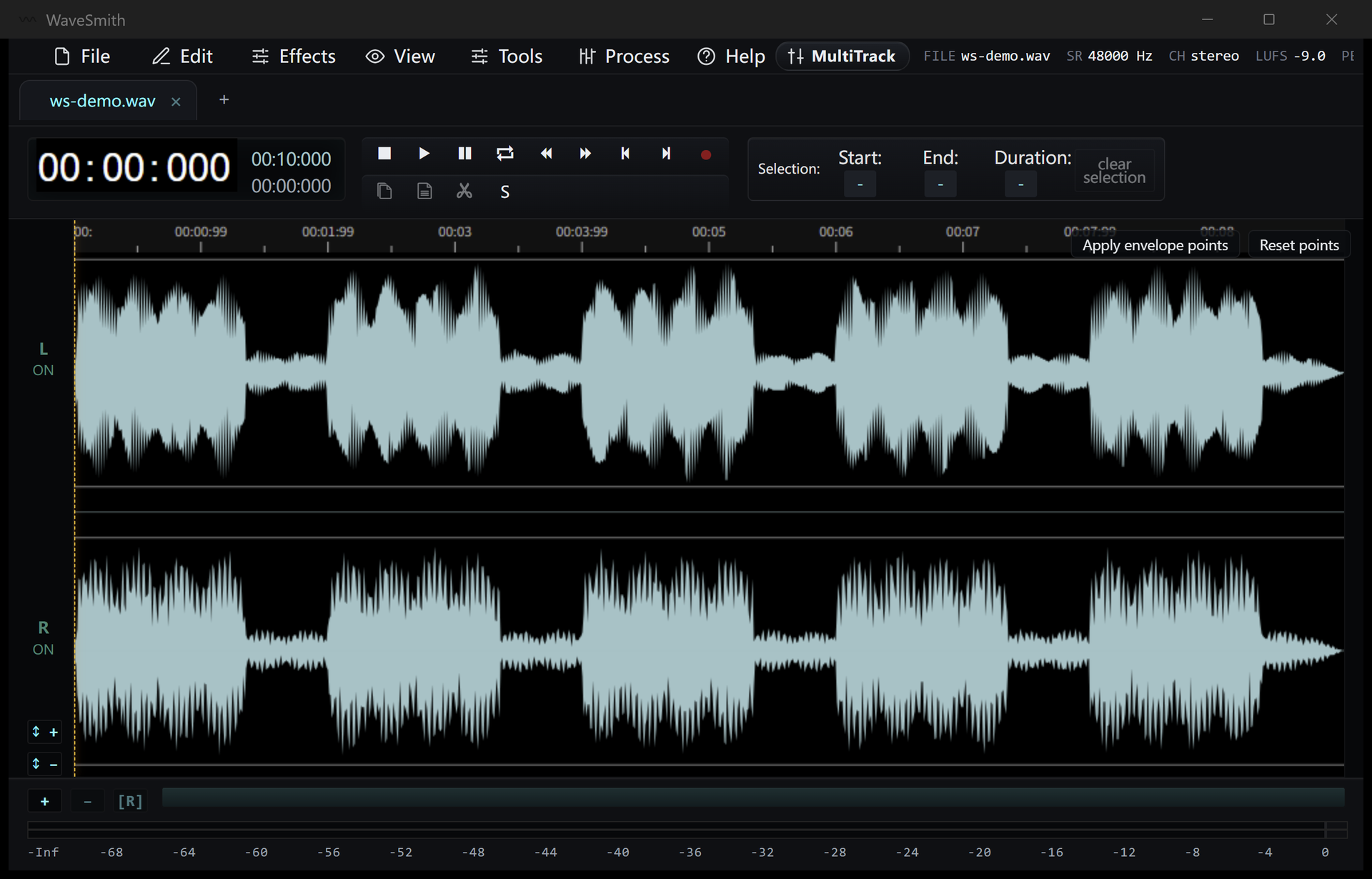Viewport: 1372px width, 879px height.
Task: Open the Process menu
Action: tap(624, 56)
